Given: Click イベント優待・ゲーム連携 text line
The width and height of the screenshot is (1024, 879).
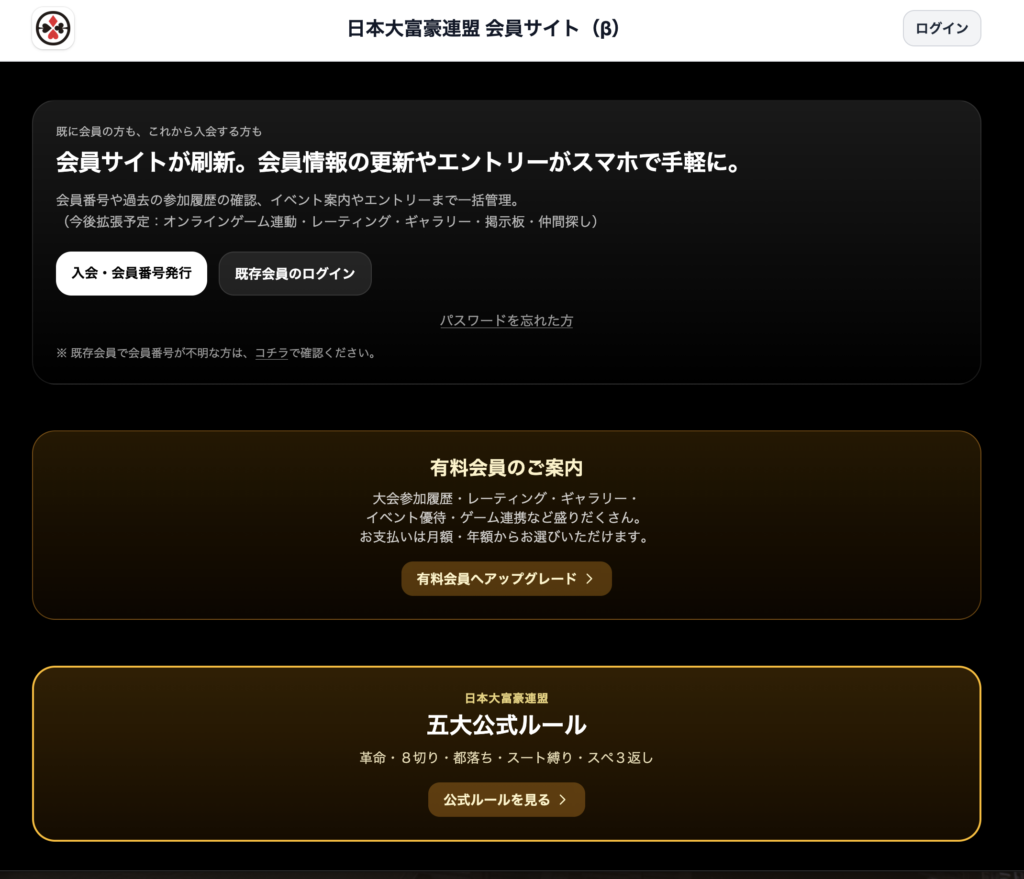Looking at the screenshot, I should 506,517.
